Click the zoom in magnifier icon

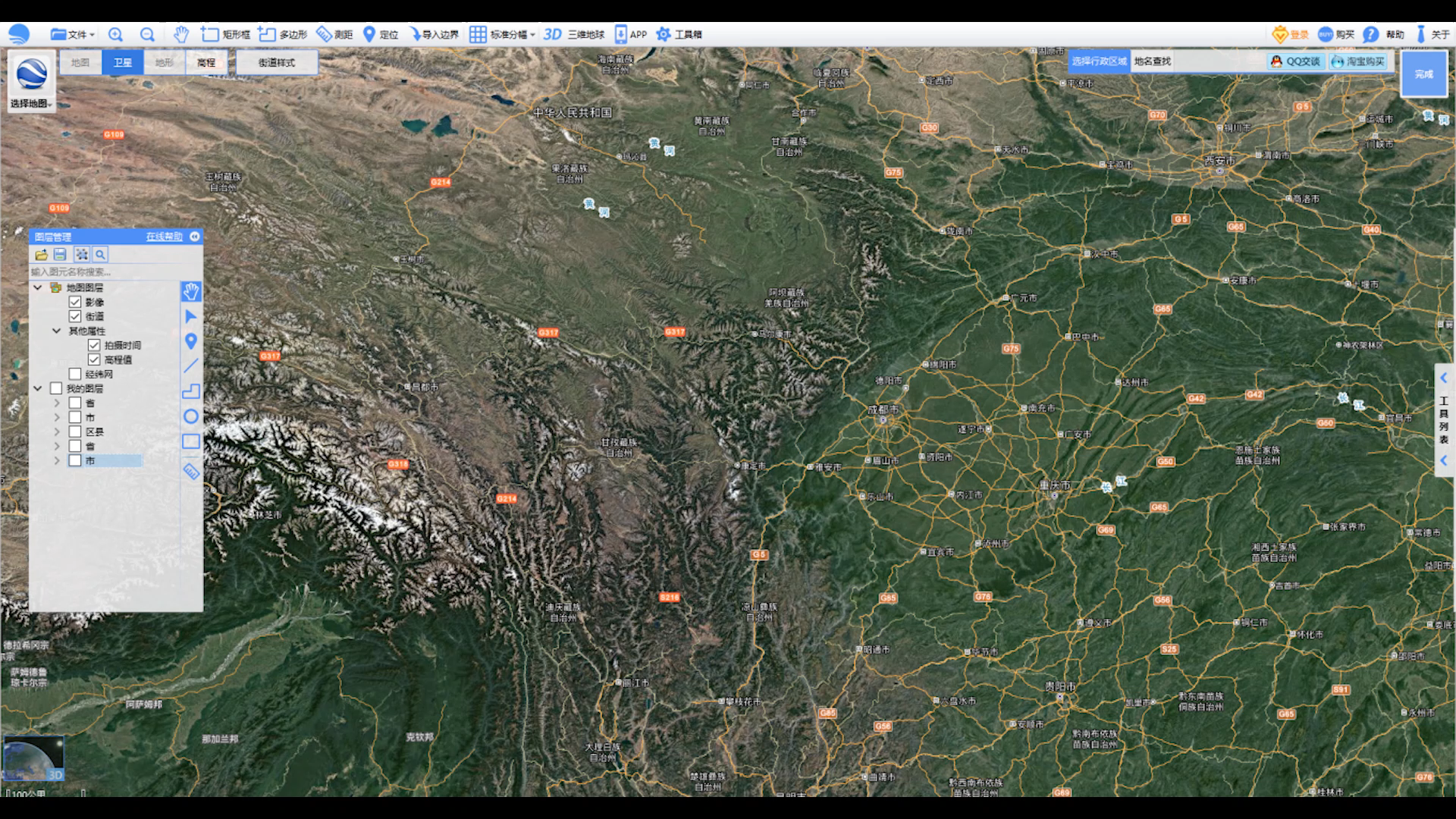point(115,34)
